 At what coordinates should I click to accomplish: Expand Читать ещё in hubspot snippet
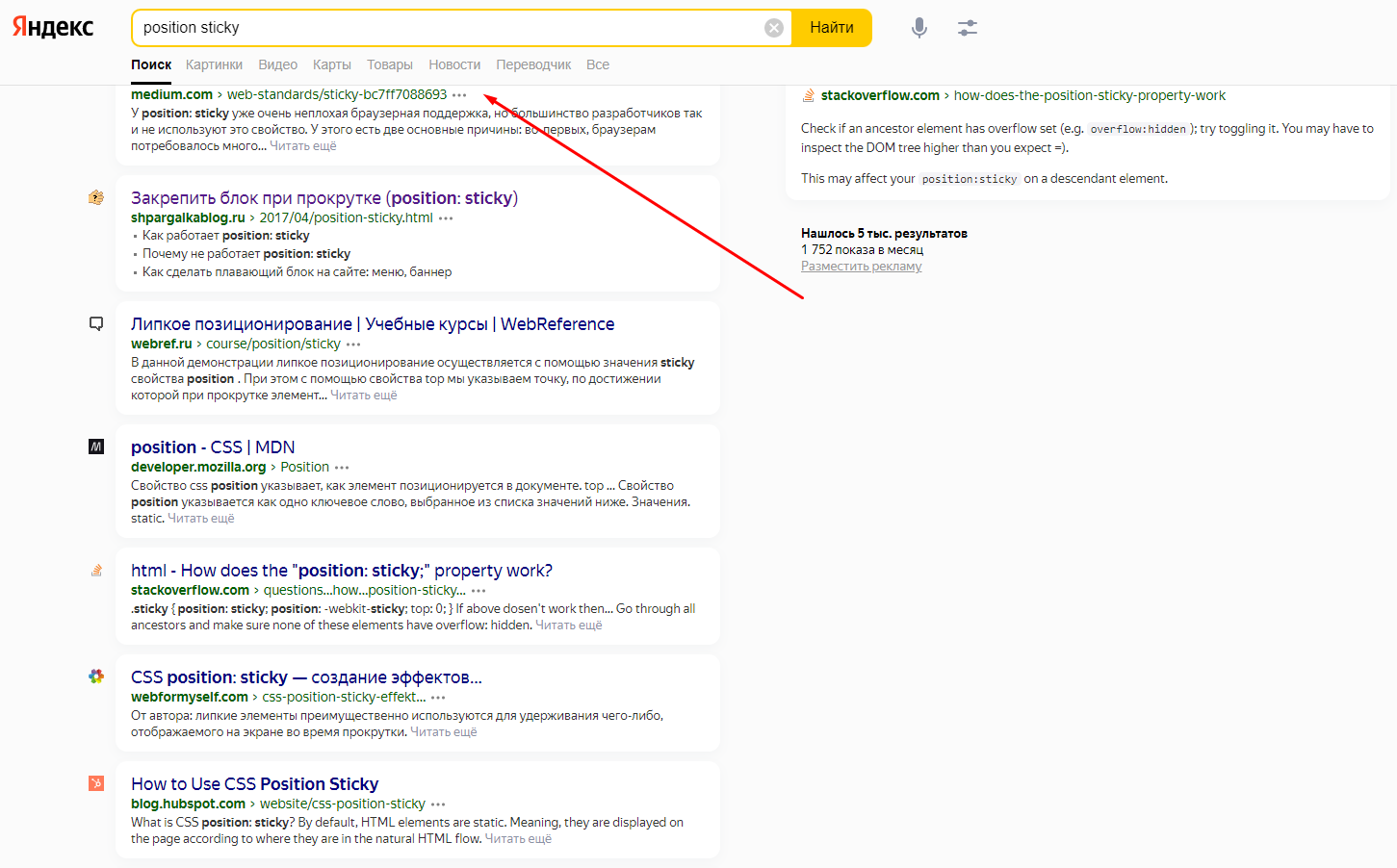[x=518, y=839]
